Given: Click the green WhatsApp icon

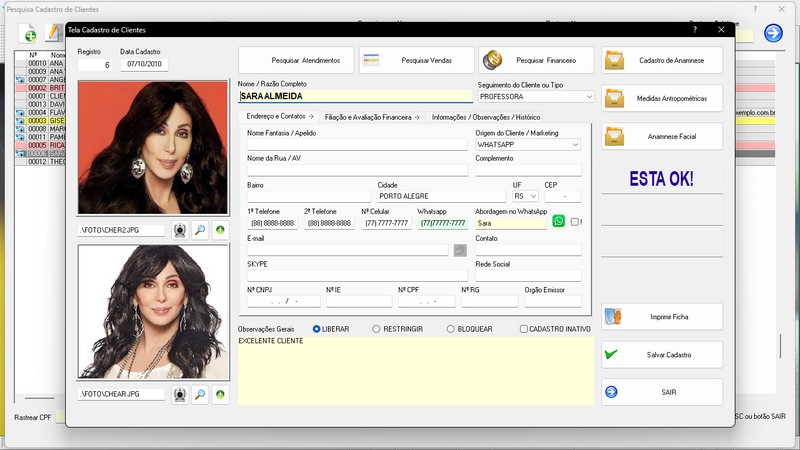Looking at the screenshot, I should pos(559,222).
